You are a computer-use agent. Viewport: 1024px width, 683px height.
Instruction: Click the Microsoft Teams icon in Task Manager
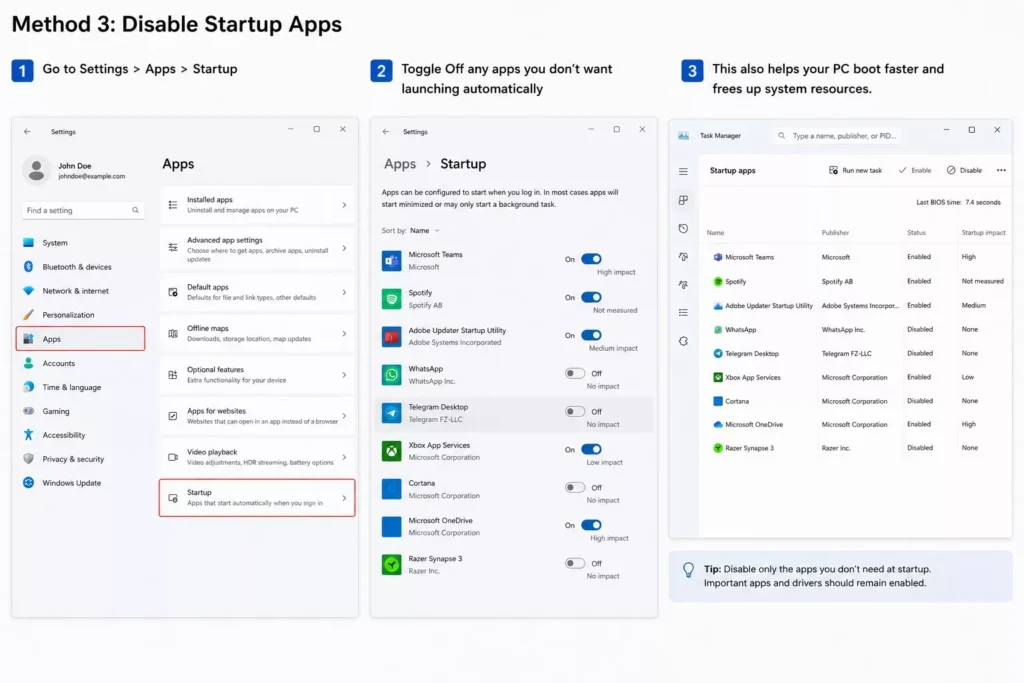pyautogui.click(x=718, y=257)
